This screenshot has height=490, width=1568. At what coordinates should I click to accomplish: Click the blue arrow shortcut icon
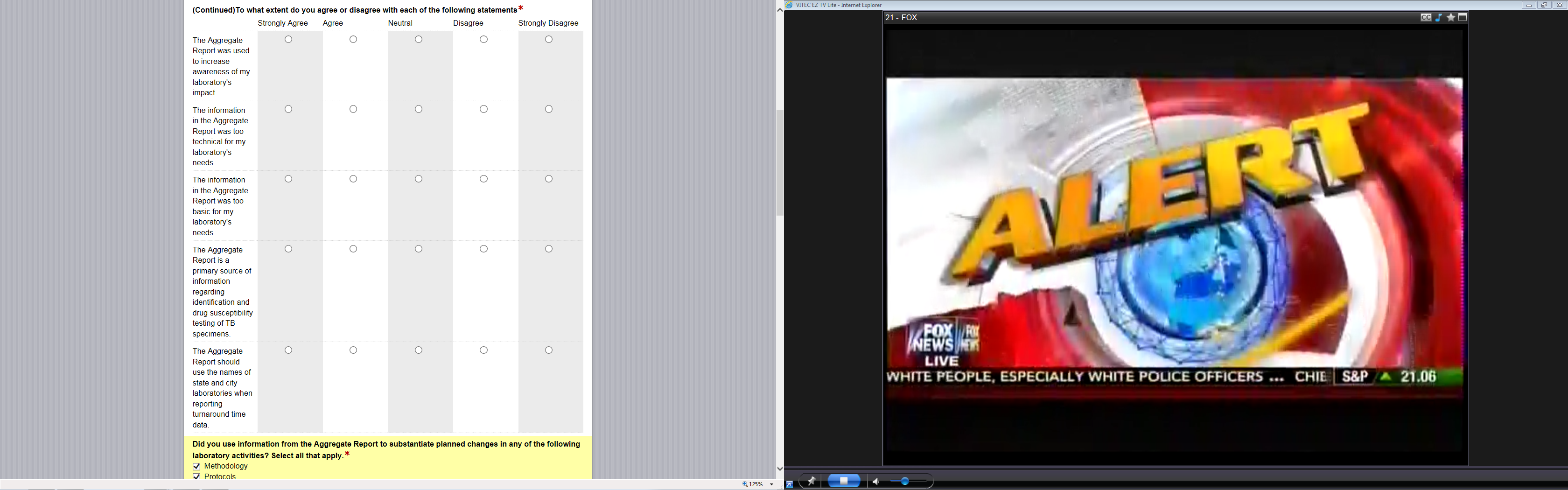790,484
